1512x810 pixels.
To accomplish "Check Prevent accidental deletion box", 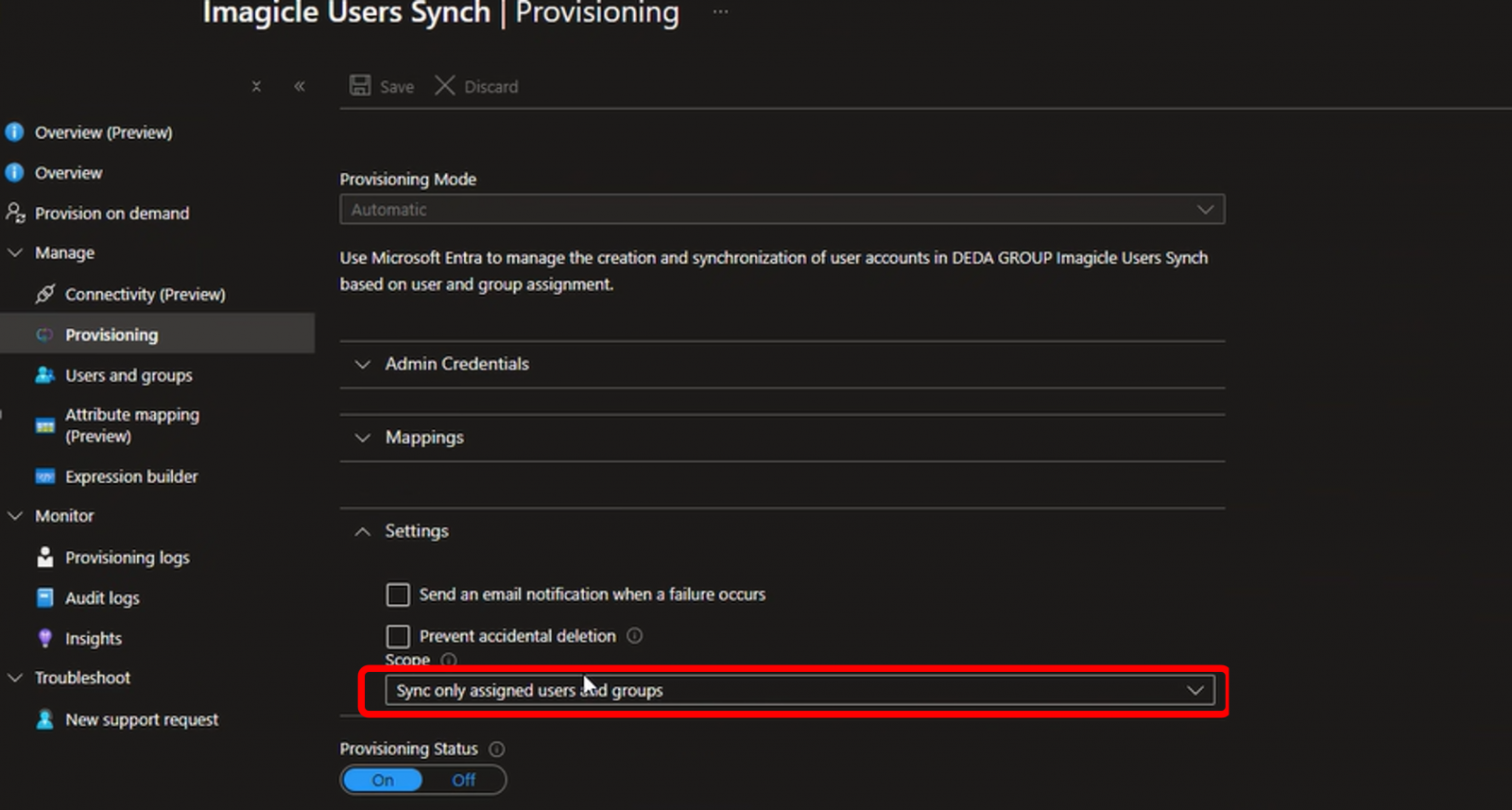I will point(398,636).
